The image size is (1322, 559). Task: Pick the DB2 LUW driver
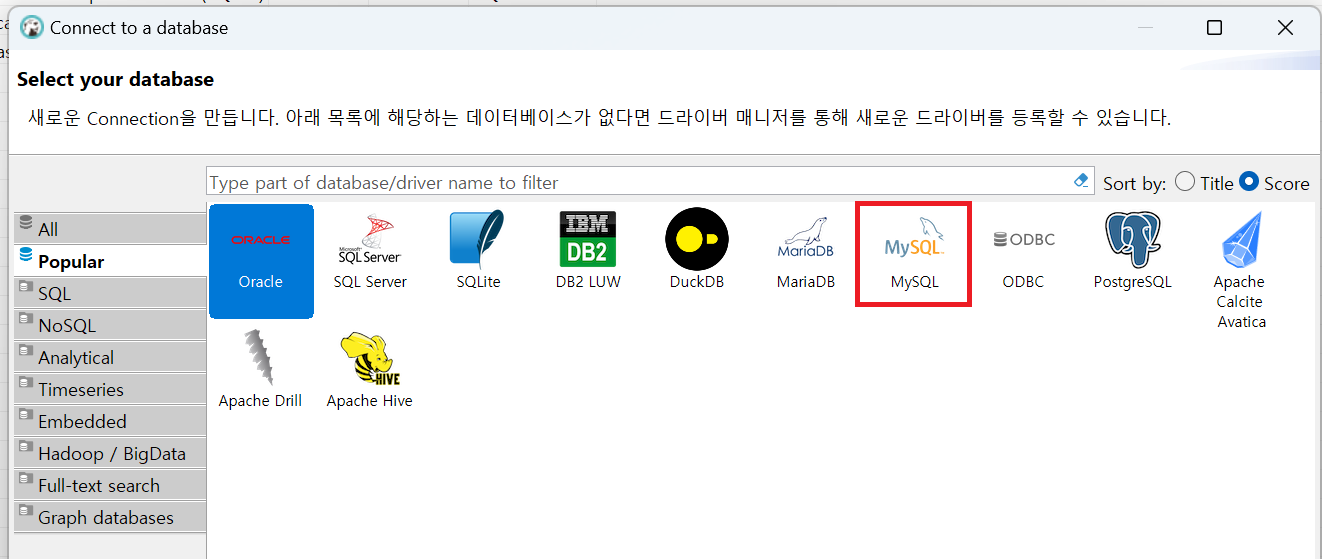click(588, 250)
